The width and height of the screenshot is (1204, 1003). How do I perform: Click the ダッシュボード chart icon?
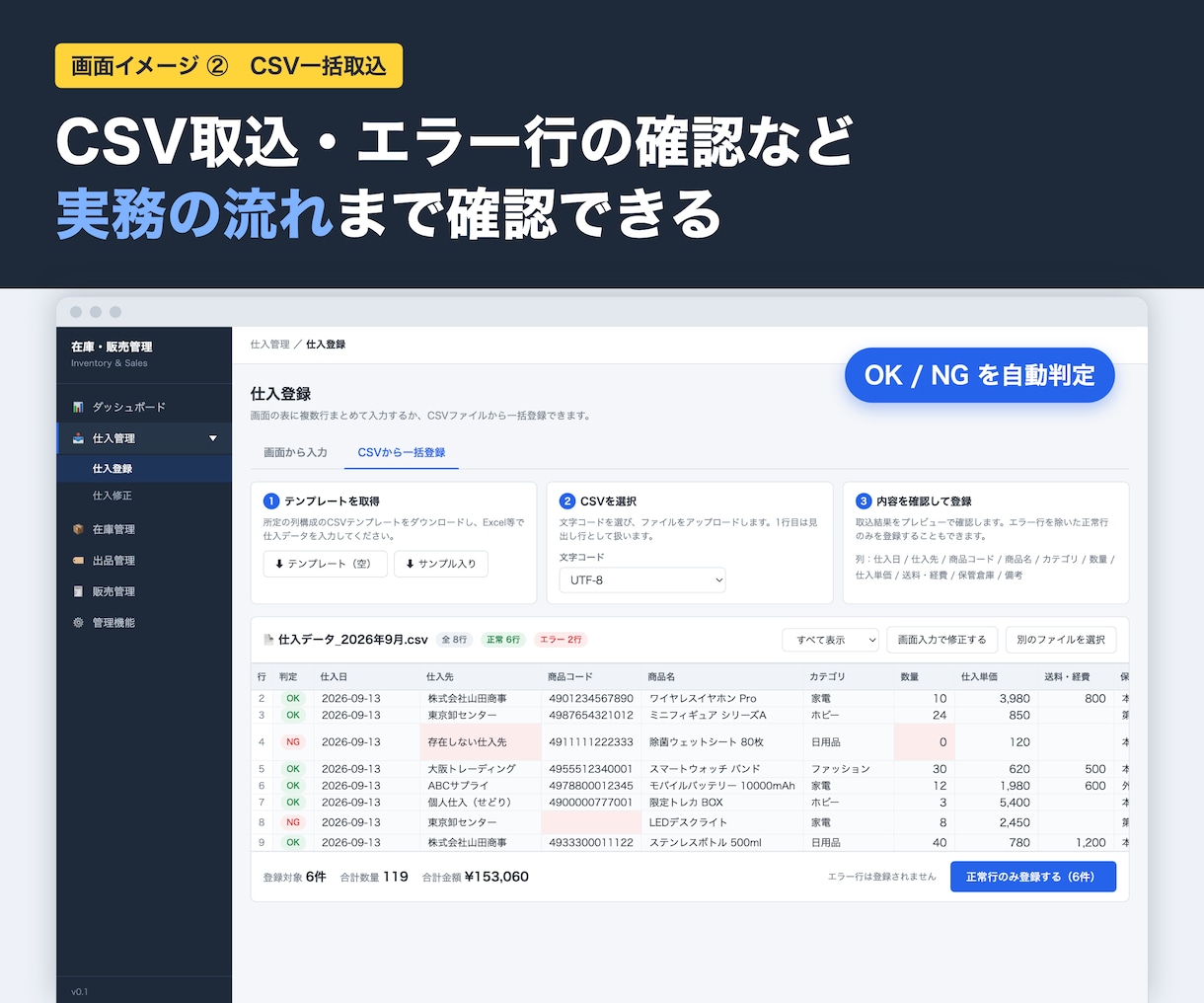click(78, 407)
